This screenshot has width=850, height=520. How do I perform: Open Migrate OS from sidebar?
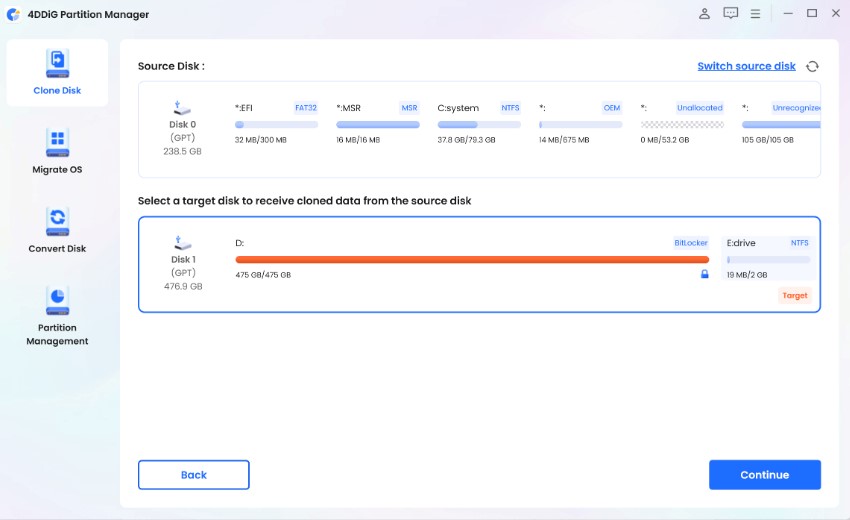tap(57, 151)
